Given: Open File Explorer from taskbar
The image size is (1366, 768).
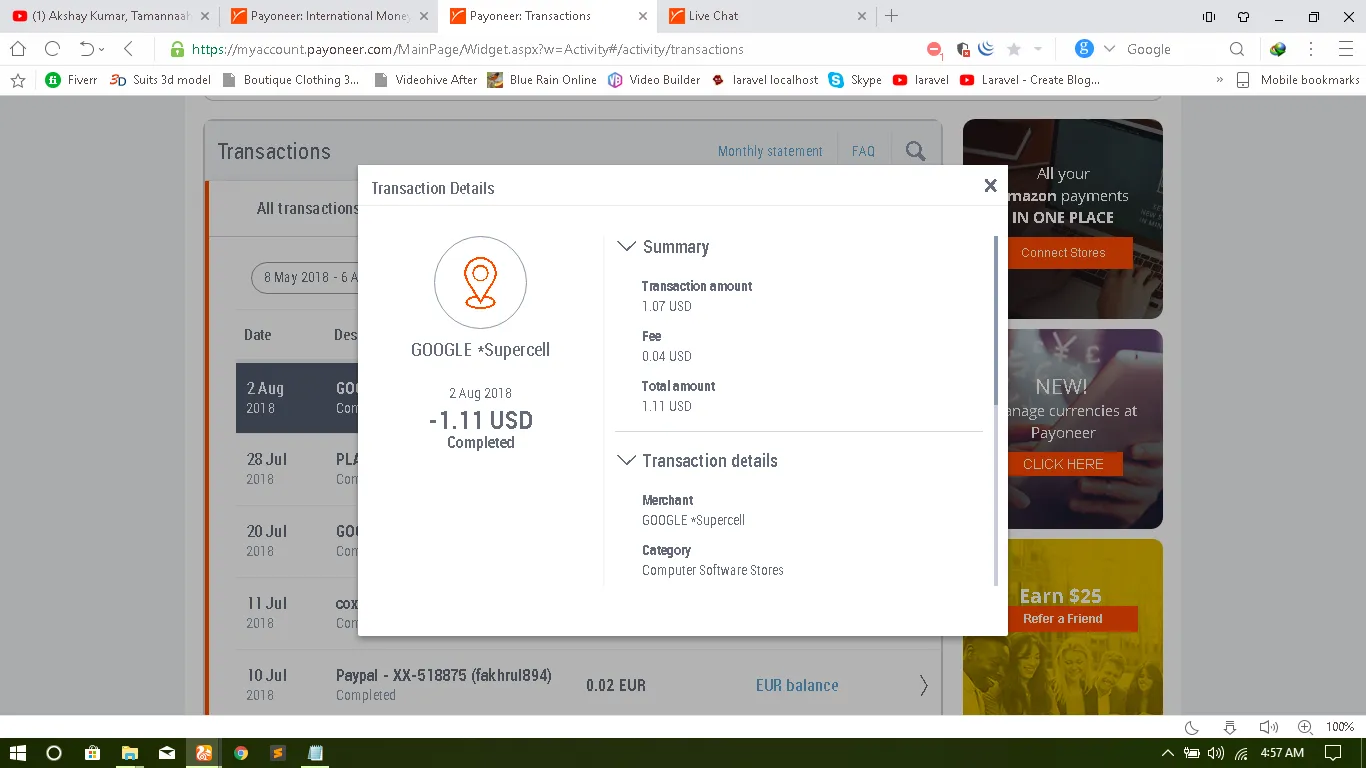Looking at the screenshot, I should pyautogui.click(x=129, y=753).
